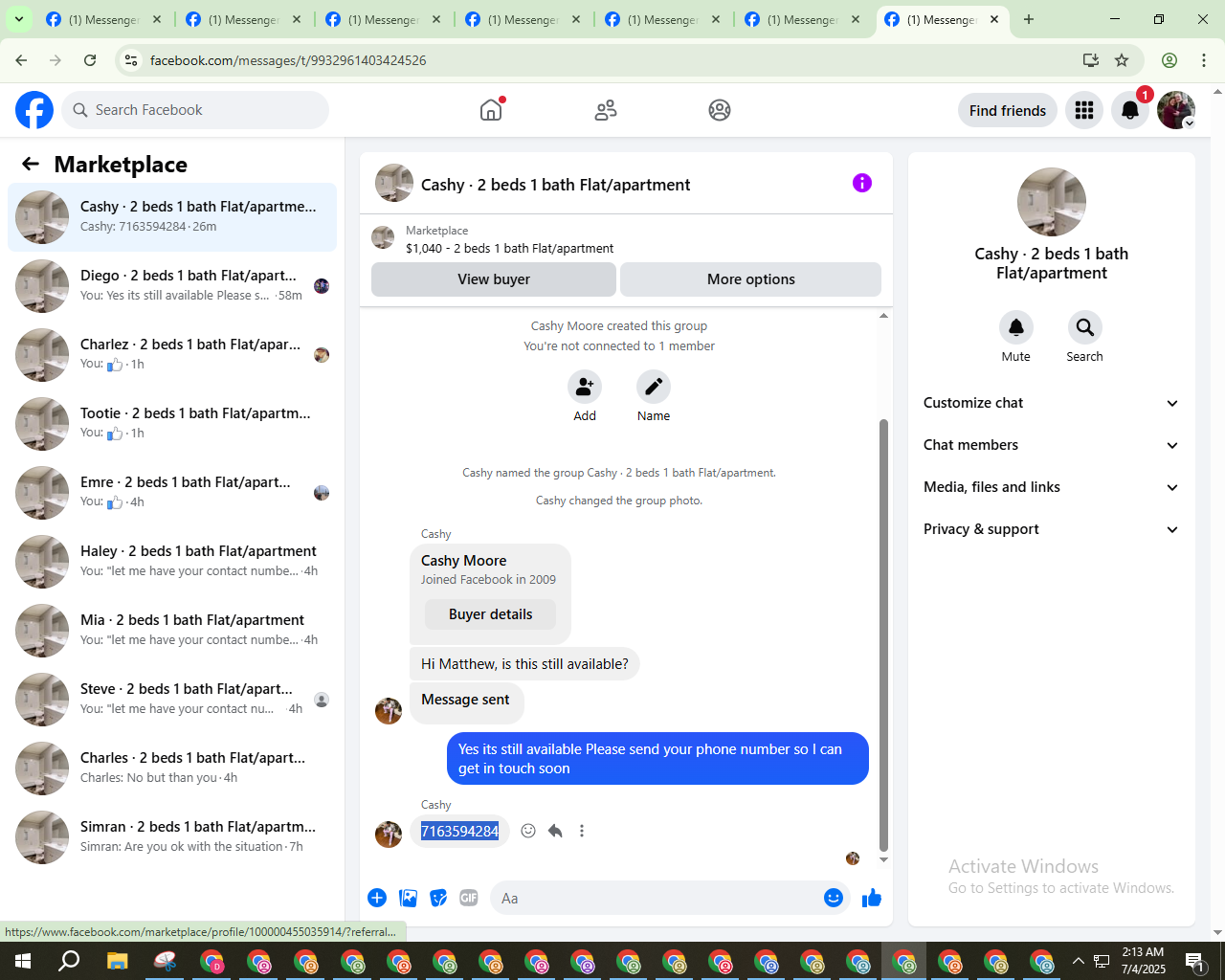
Task: Open Charles 2 beds 1 bath conversation
Action: (x=172, y=768)
